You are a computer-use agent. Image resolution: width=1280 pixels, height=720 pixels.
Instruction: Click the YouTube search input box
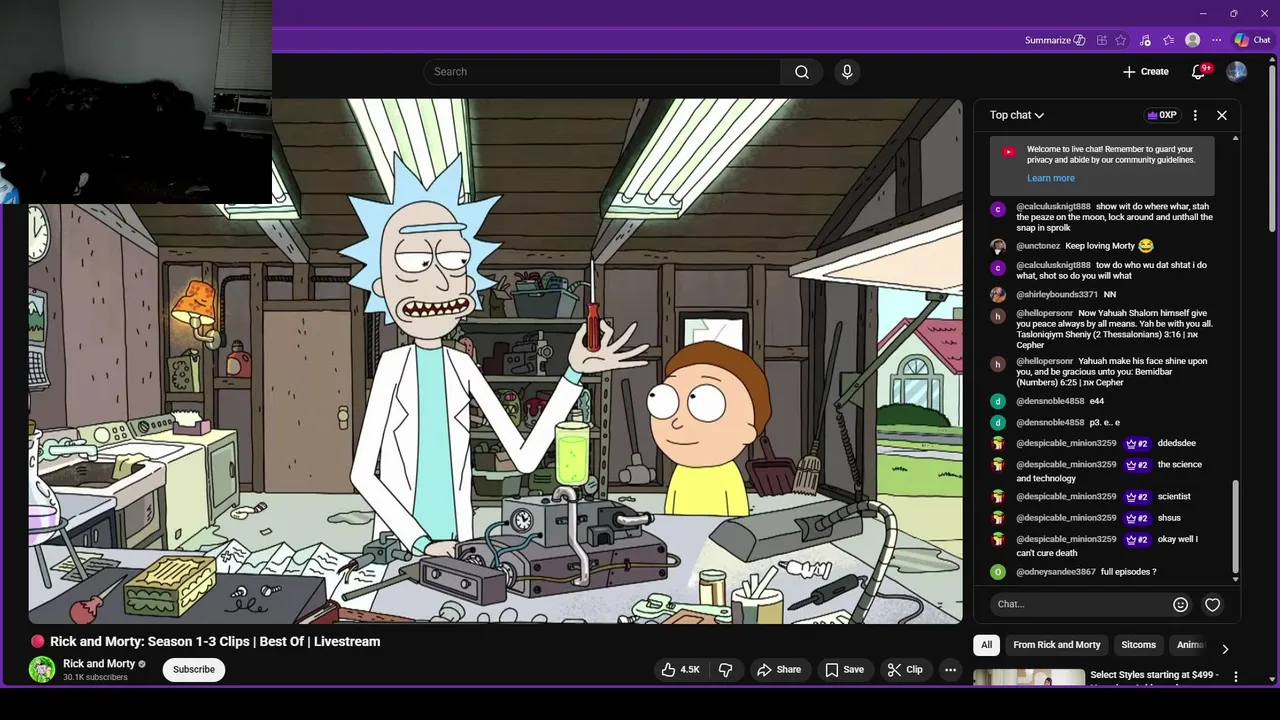click(603, 72)
